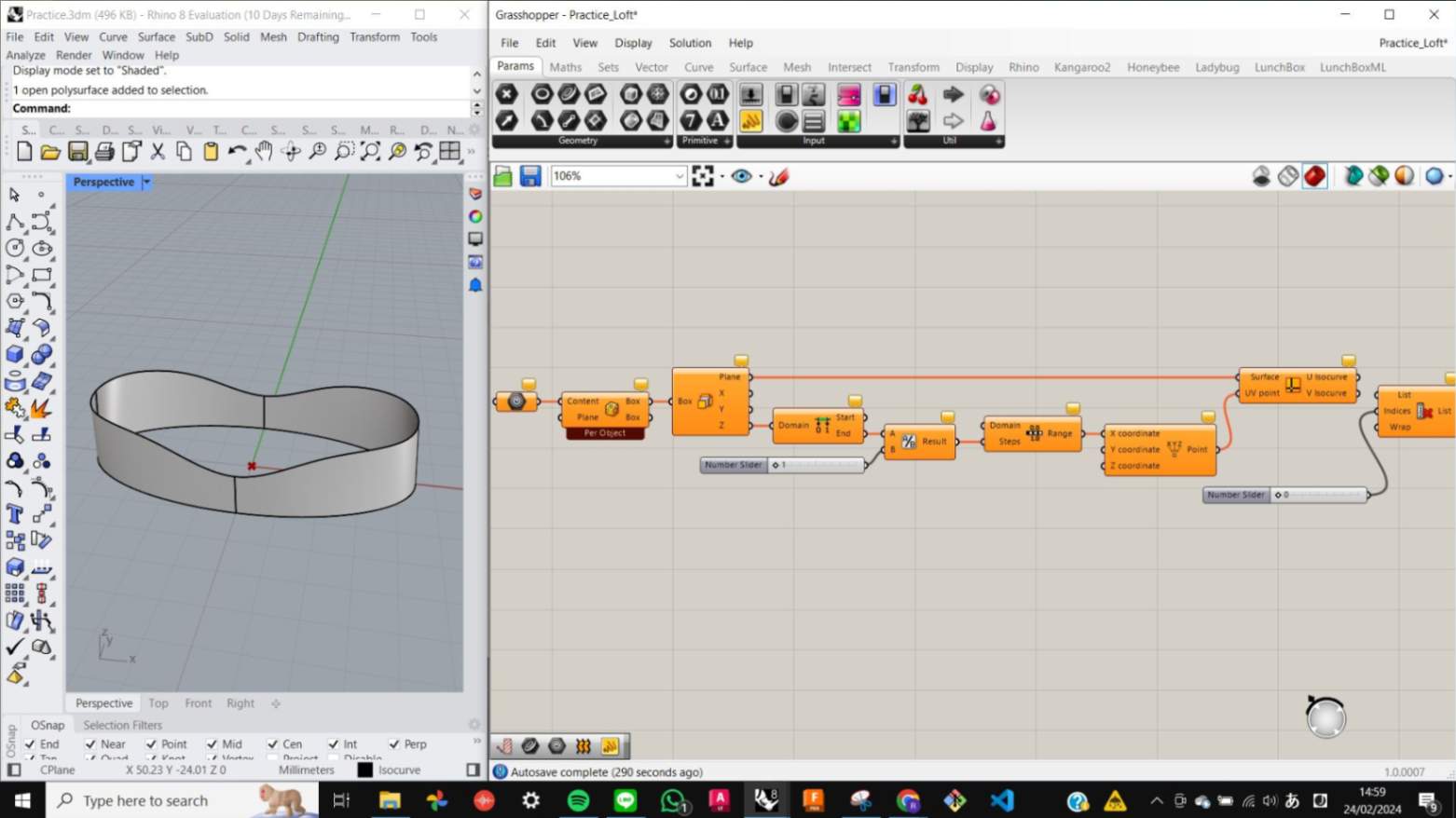Switch to the Maths tab in Grasshopper
This screenshot has width=1456, height=818.
(565, 67)
